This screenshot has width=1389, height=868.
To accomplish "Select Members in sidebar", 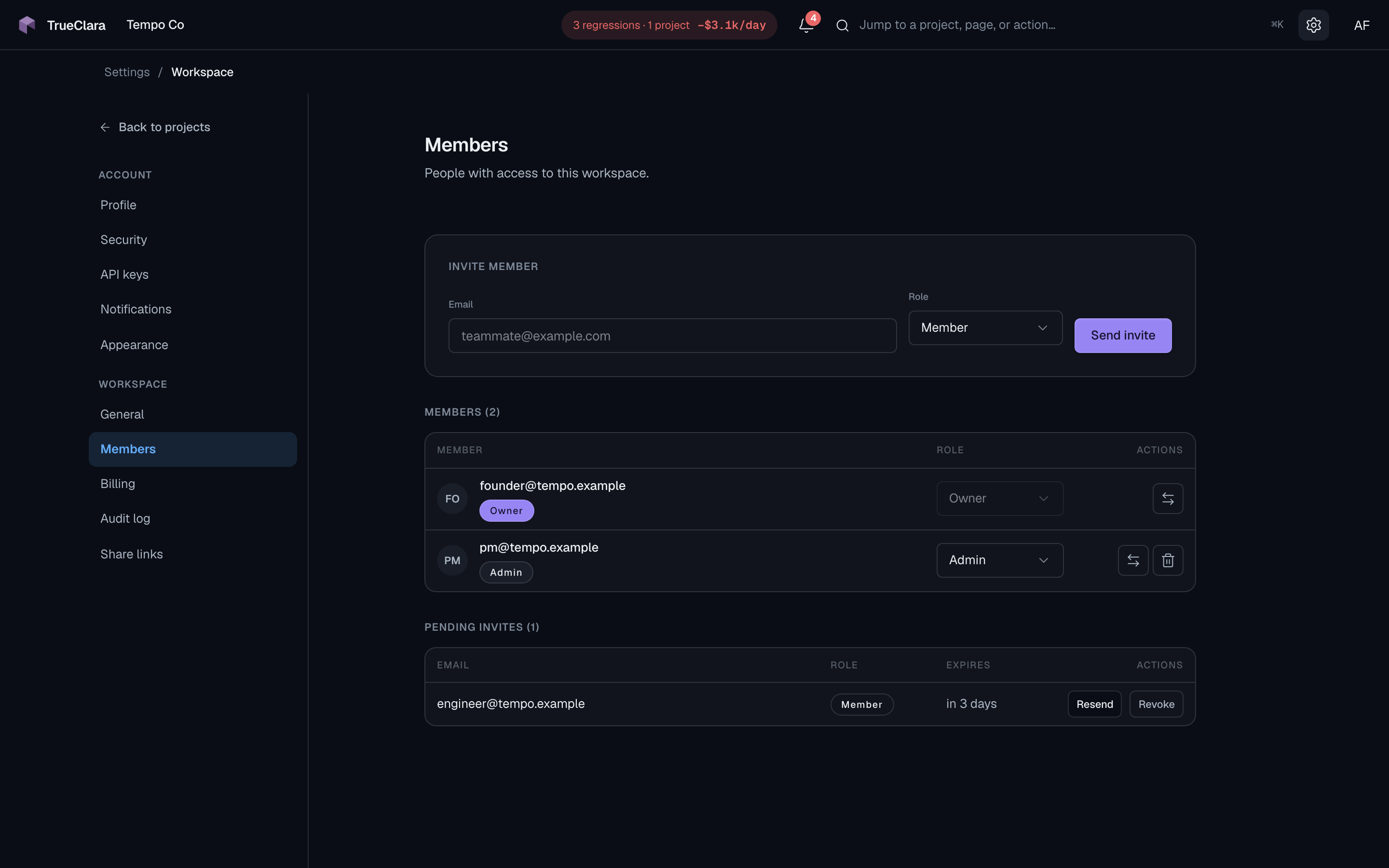I will pyautogui.click(x=193, y=449).
